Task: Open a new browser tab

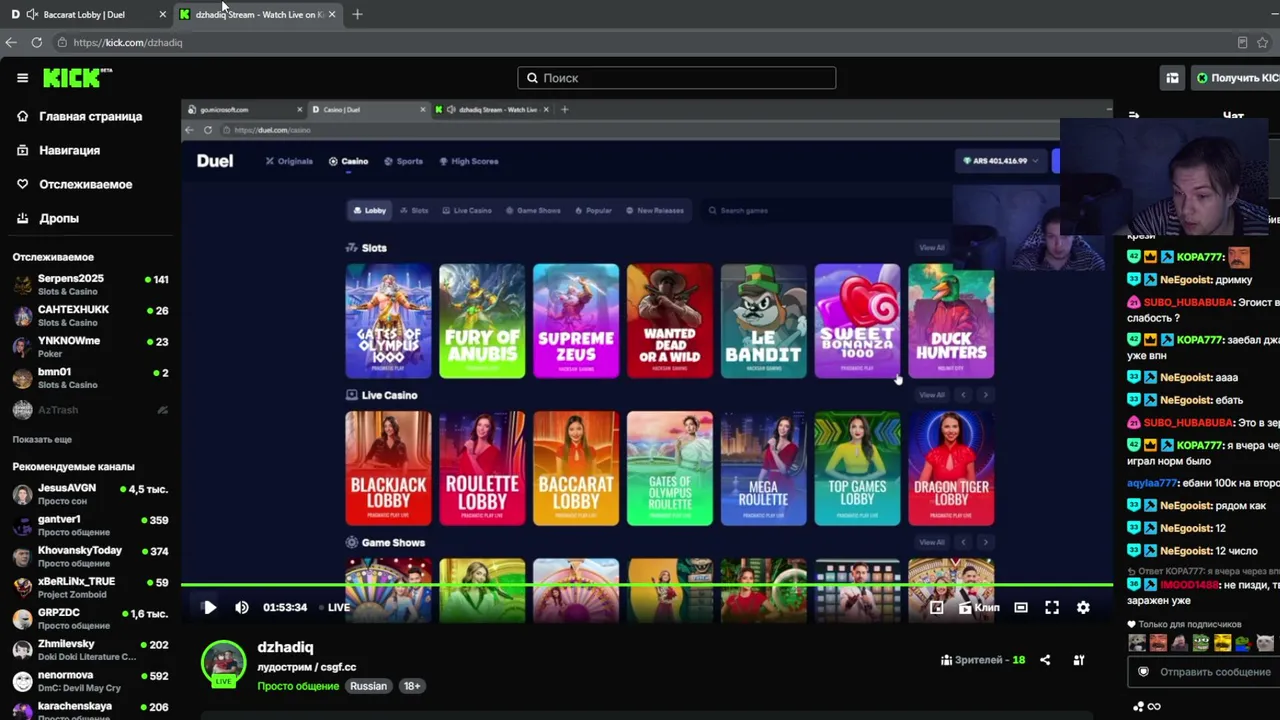Action: point(357,14)
